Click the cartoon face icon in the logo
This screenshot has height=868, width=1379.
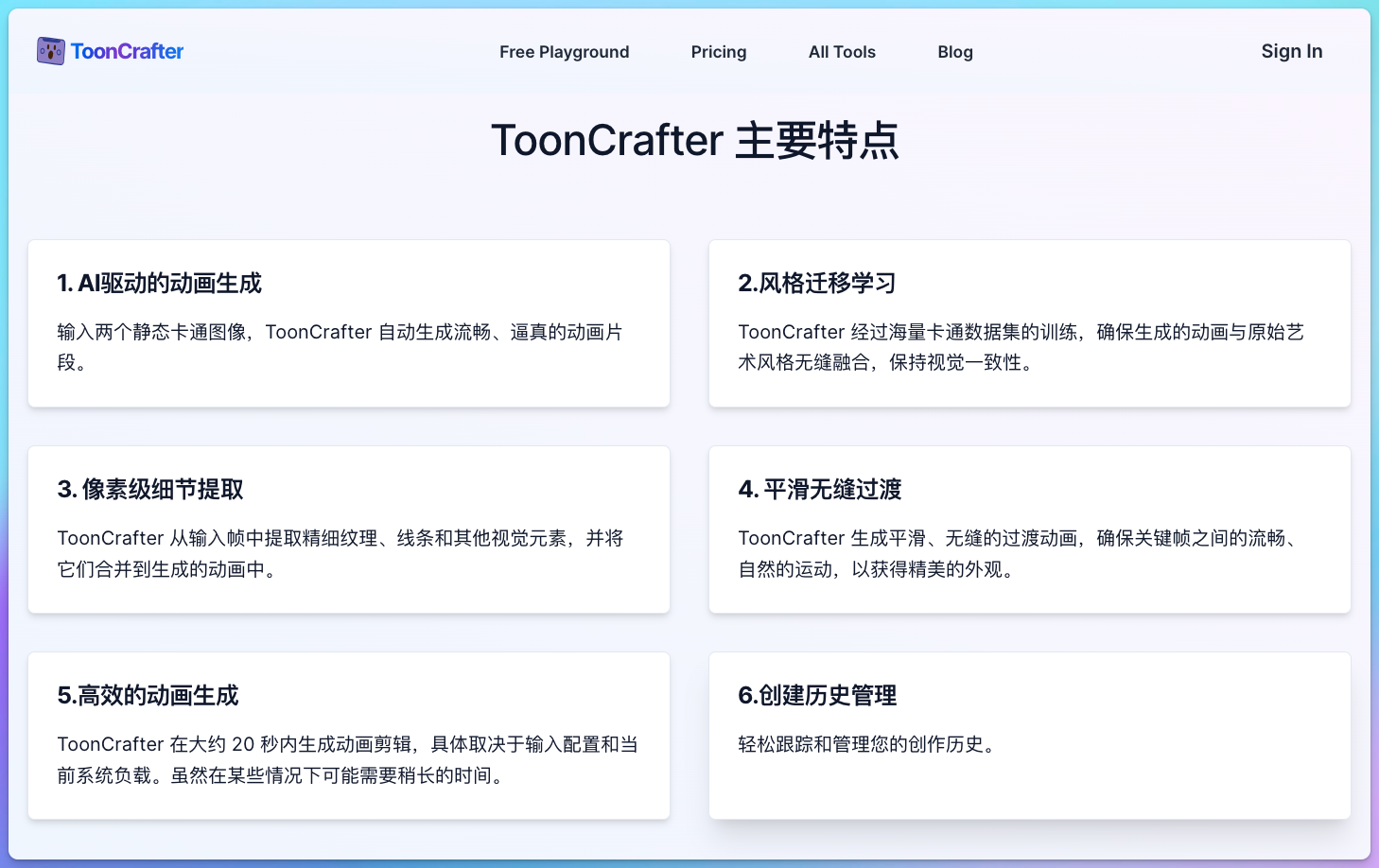49,50
